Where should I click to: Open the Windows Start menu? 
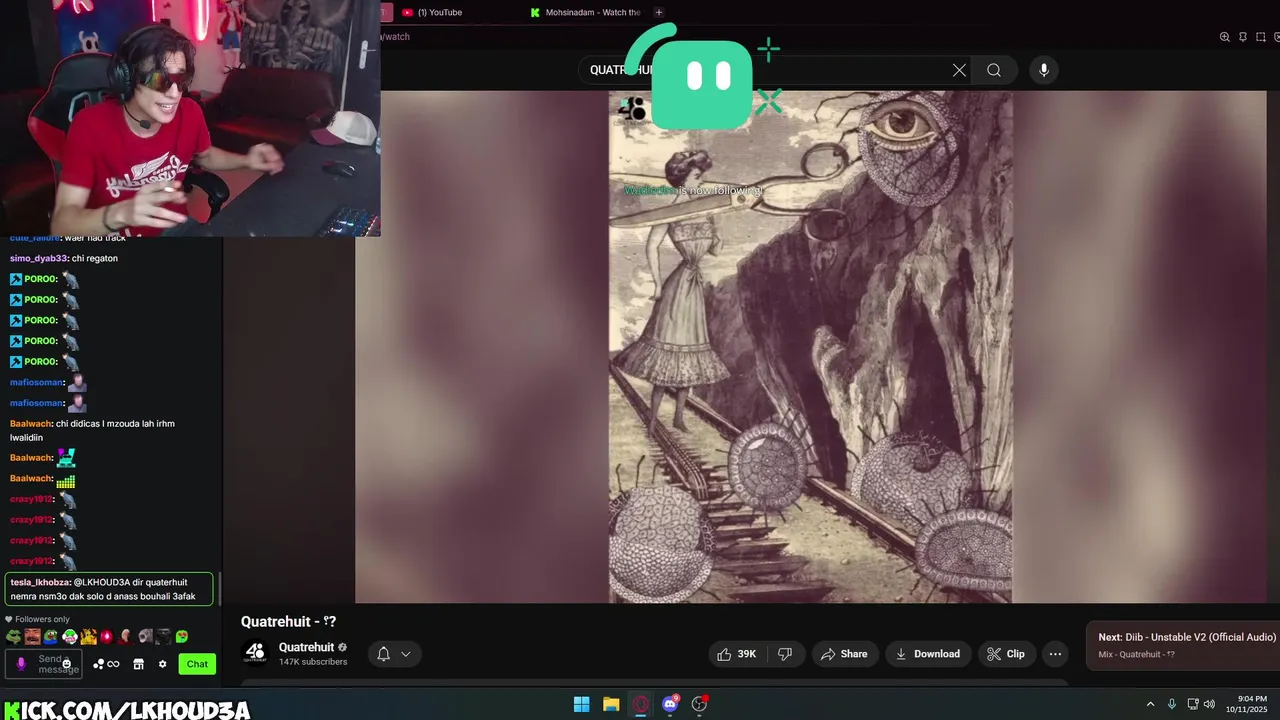[581, 704]
